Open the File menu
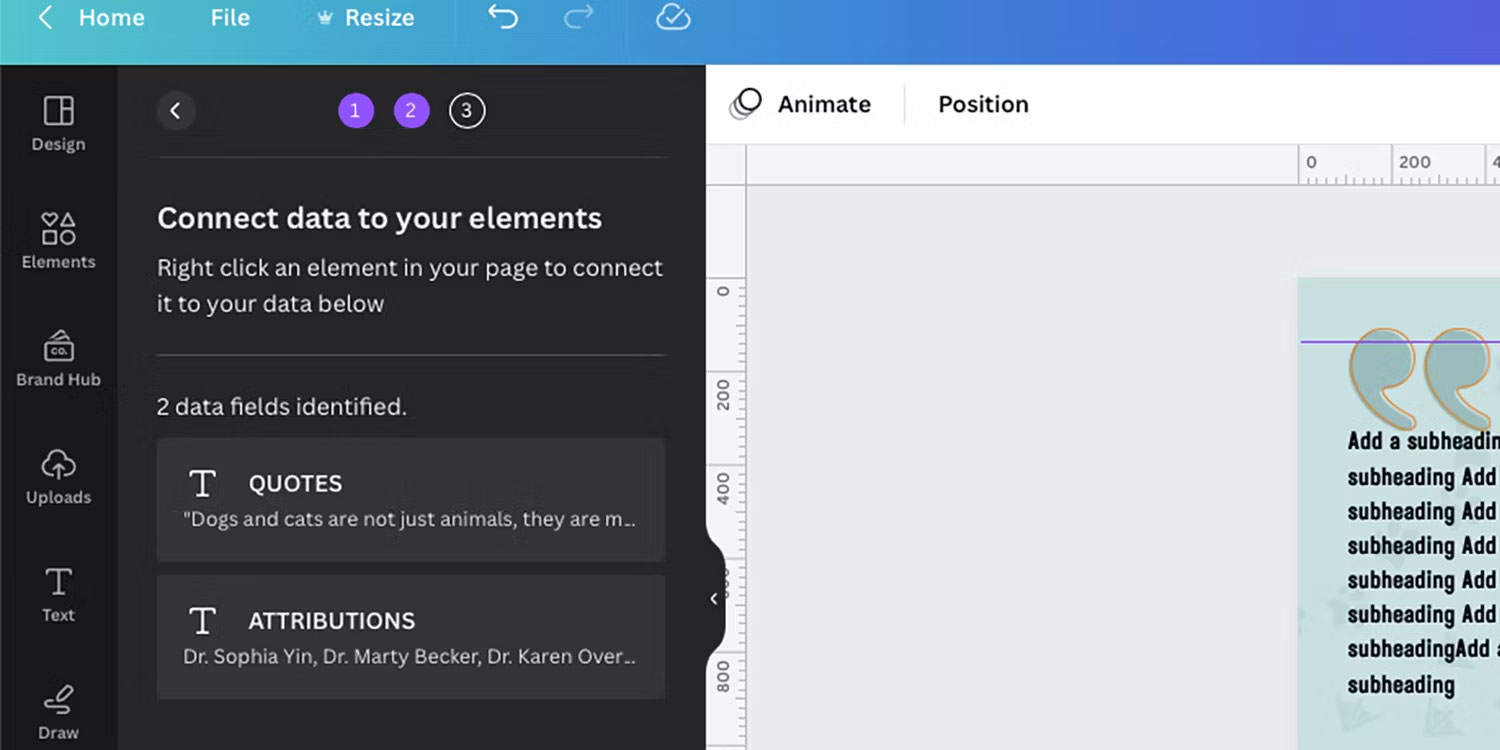Viewport: 1500px width, 750px height. 229,17
